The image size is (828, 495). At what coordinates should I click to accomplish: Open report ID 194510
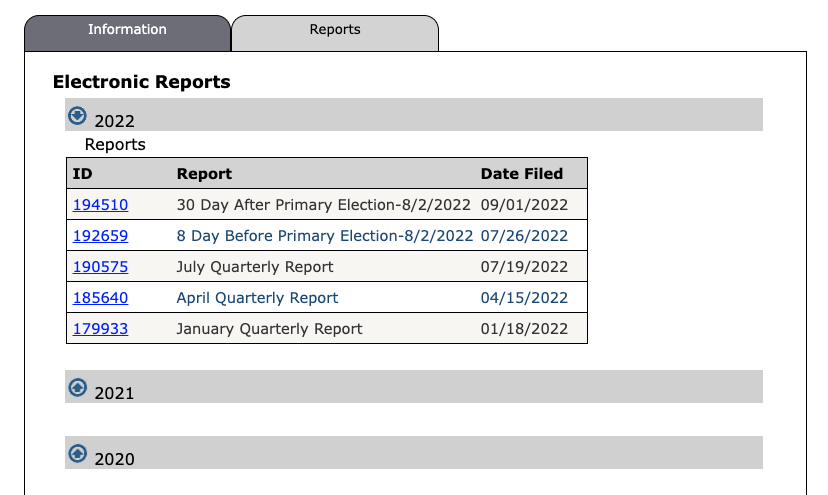(100, 205)
